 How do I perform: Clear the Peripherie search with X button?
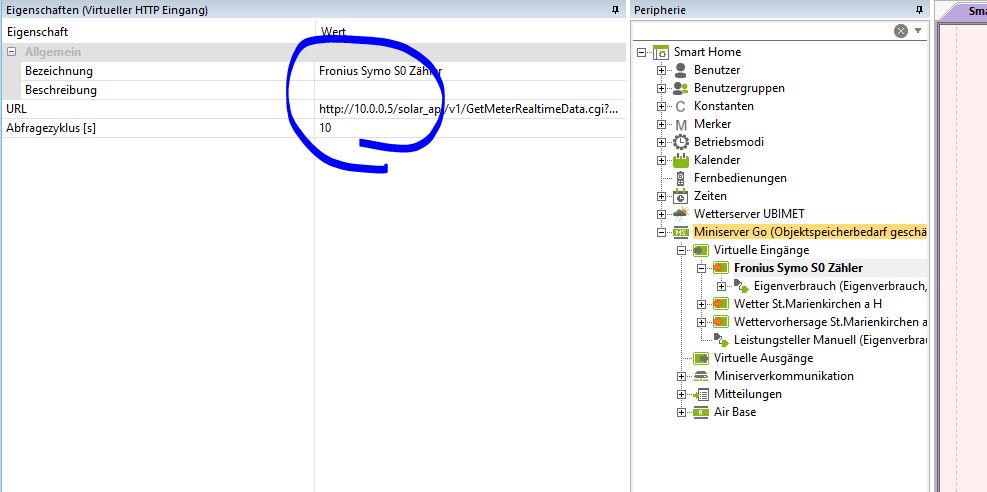pyautogui.click(x=901, y=31)
